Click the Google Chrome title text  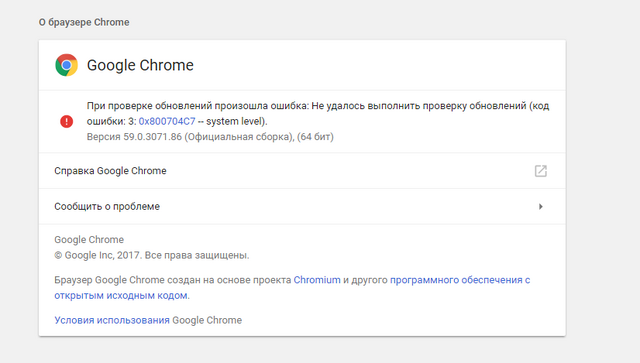pos(140,65)
